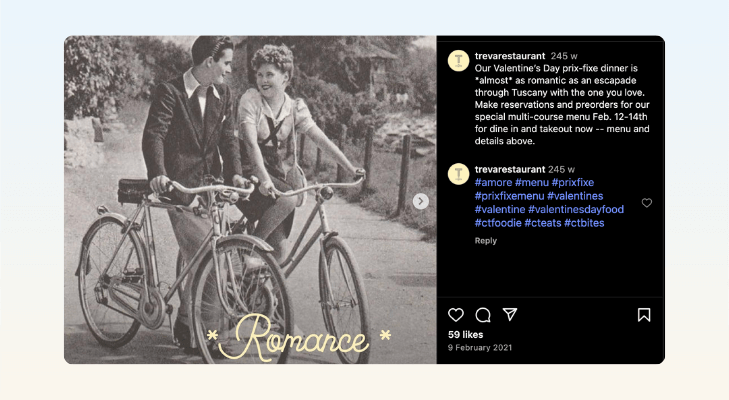Open comments with the speech bubble icon
Image resolution: width=729 pixels, height=400 pixels.
(x=483, y=315)
